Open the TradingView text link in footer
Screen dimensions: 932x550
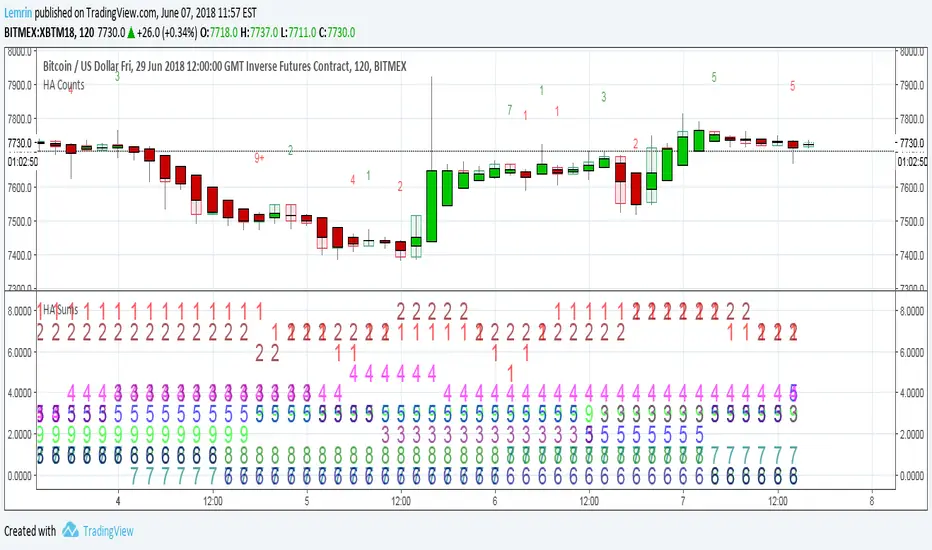tap(108, 531)
